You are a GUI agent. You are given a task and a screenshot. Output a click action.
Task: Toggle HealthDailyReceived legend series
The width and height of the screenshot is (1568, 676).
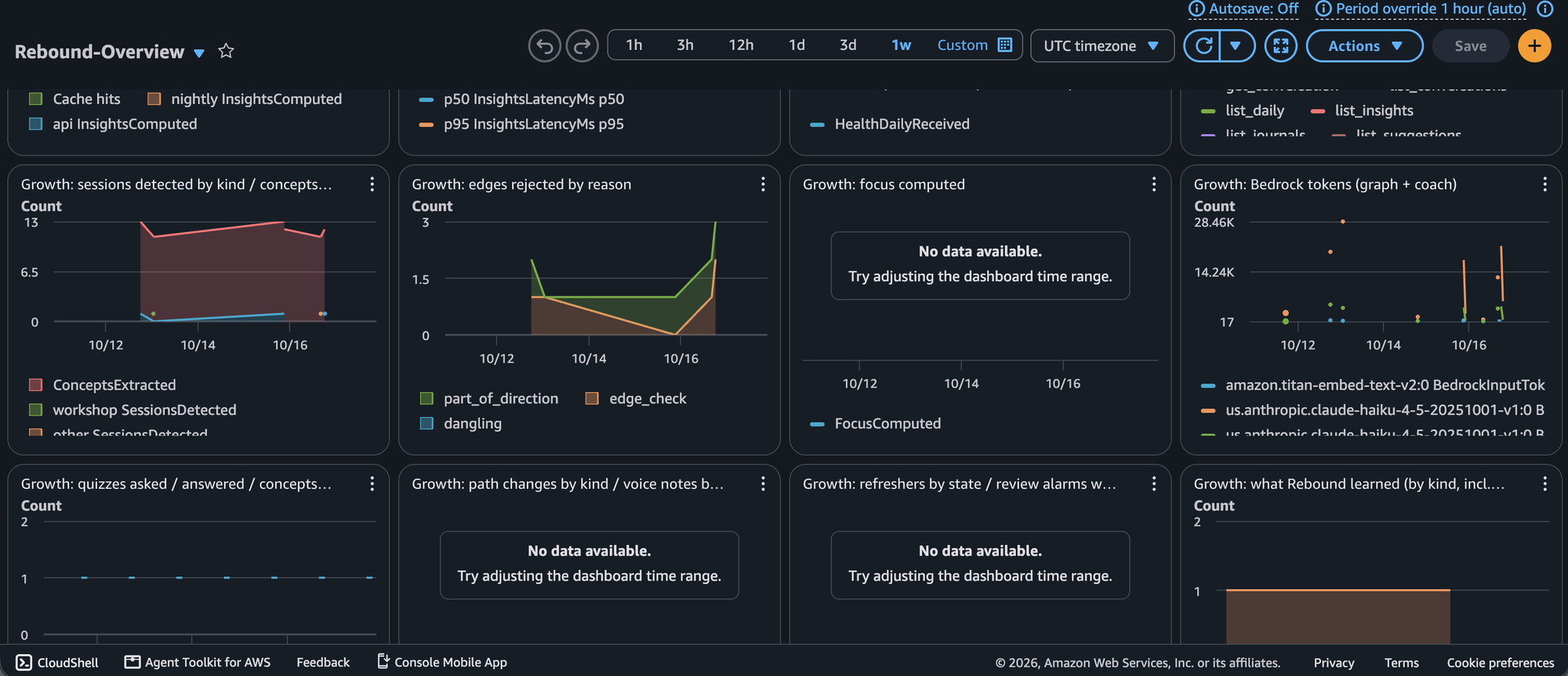[x=890, y=124]
